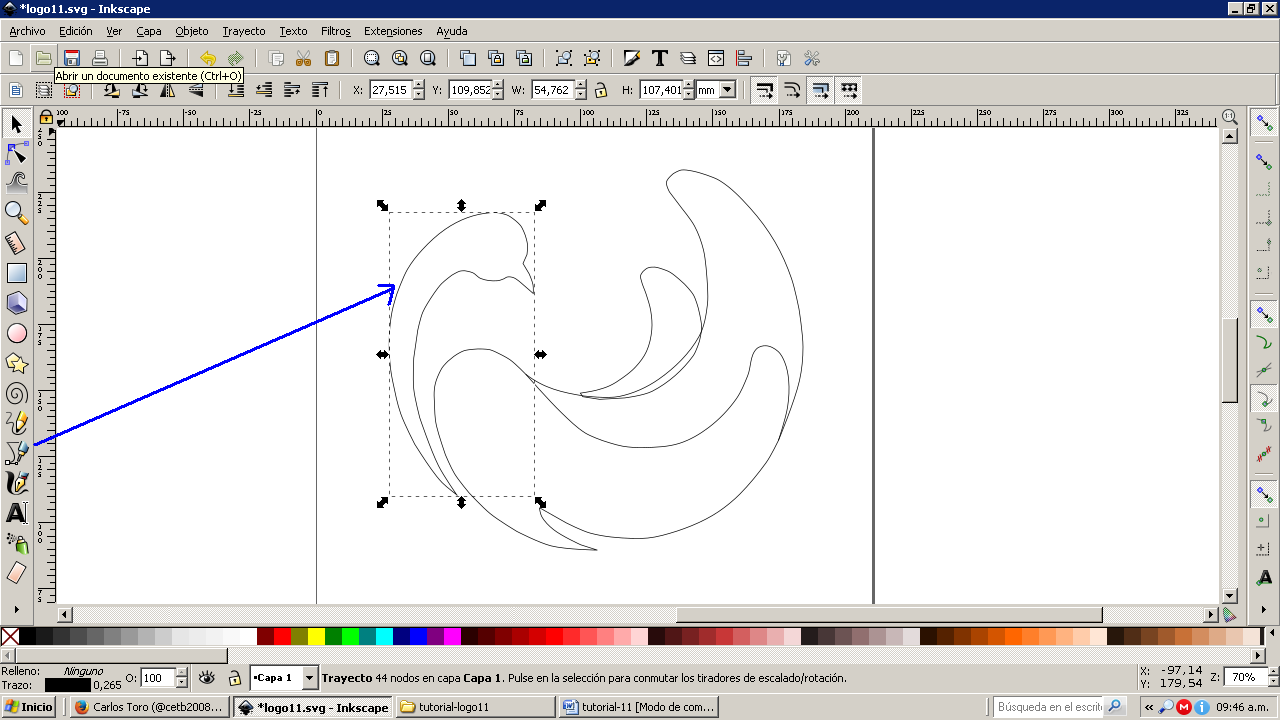Screen dimensions: 1280x720
Task: Undo the last action
Action: (207, 58)
